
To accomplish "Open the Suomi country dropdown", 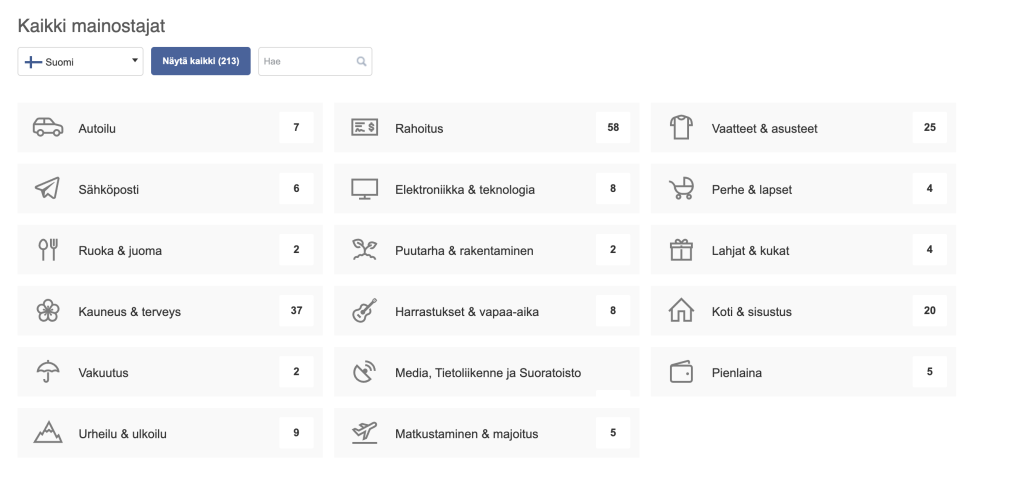I will point(80,62).
